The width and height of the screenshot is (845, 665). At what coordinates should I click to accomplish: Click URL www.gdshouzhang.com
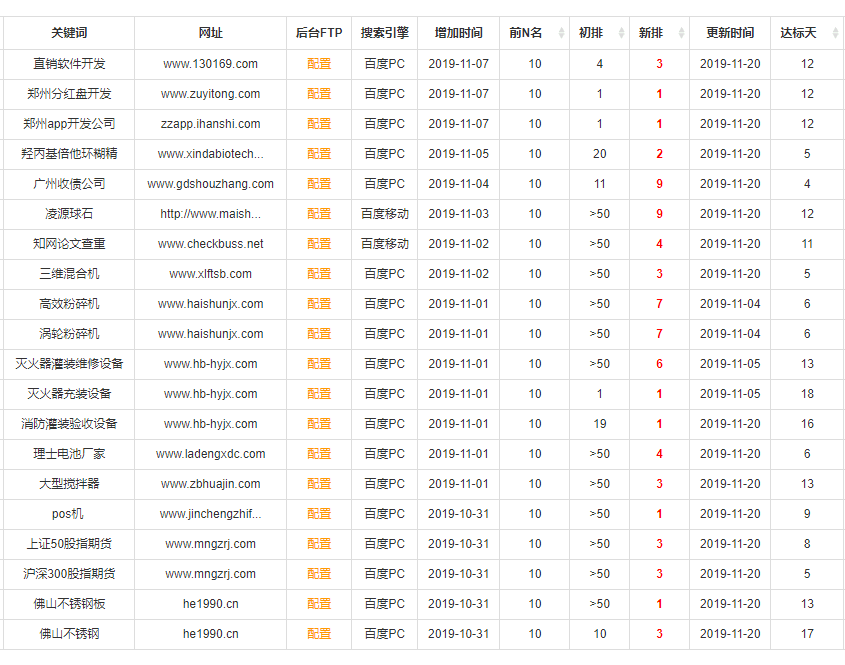click(x=210, y=184)
